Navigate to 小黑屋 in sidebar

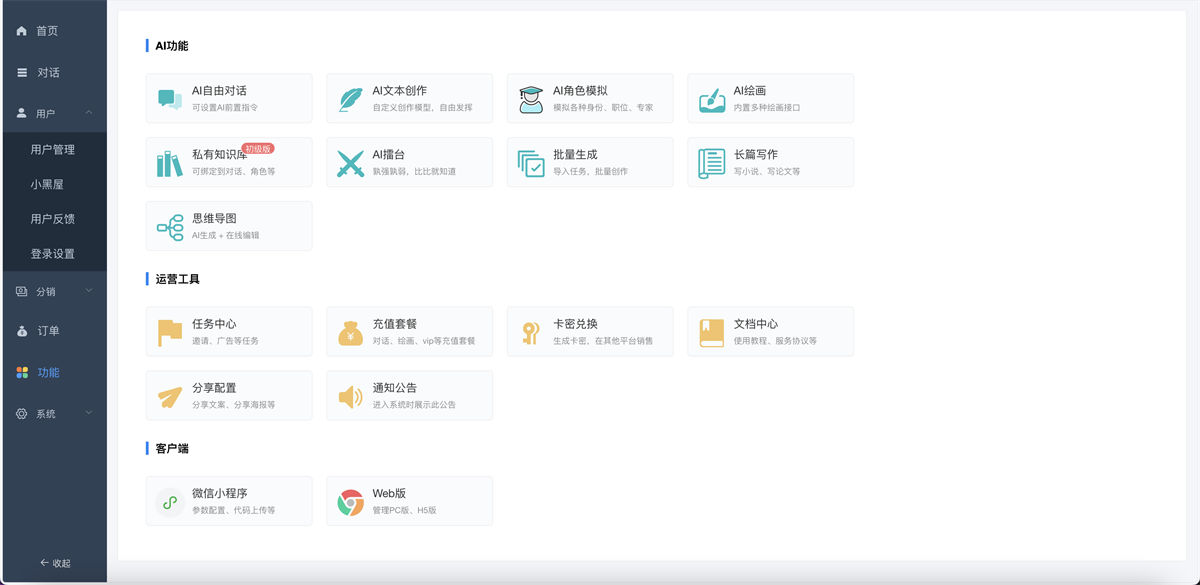click(54, 184)
